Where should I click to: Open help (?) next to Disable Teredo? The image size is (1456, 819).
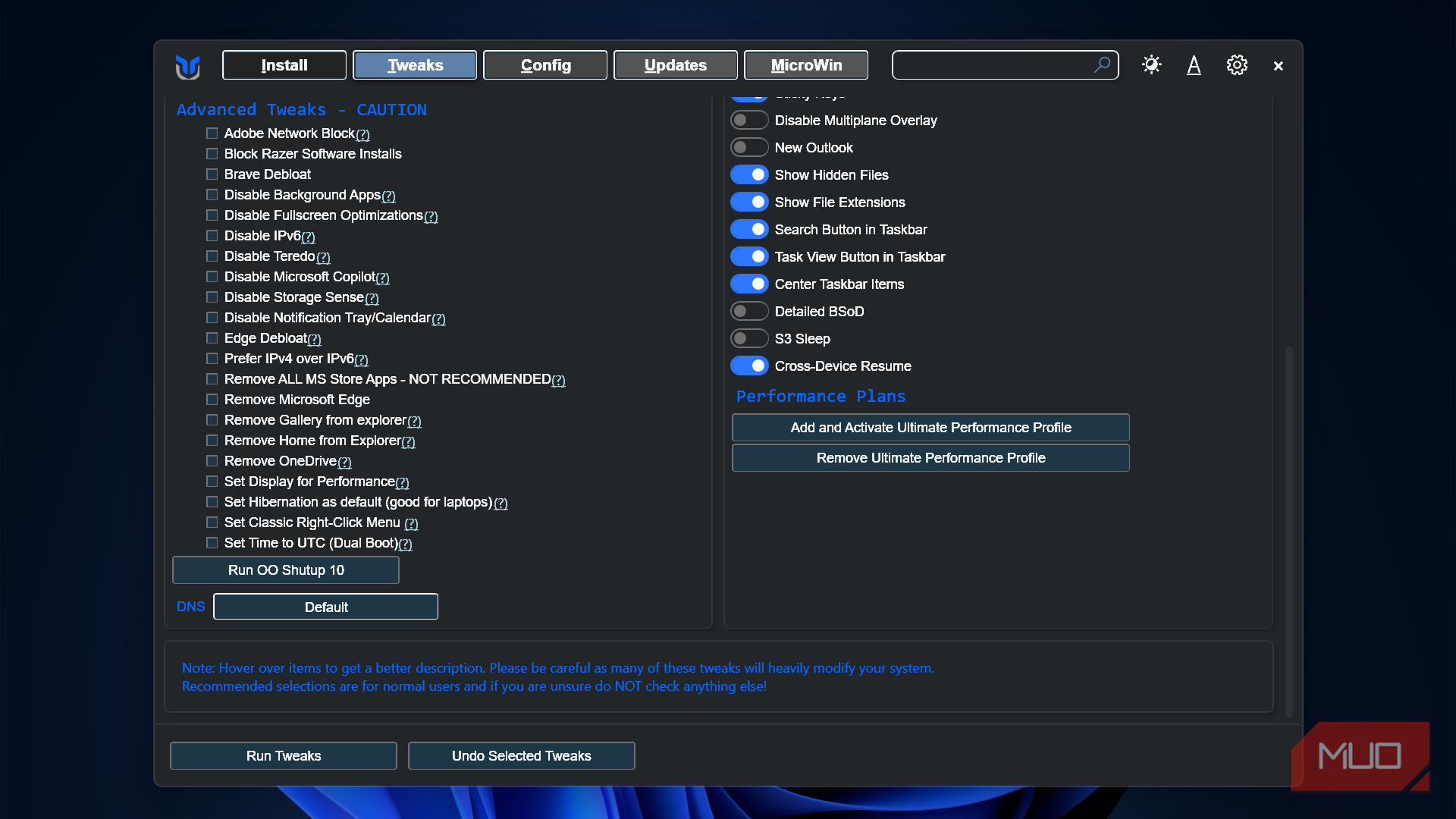[x=324, y=257]
